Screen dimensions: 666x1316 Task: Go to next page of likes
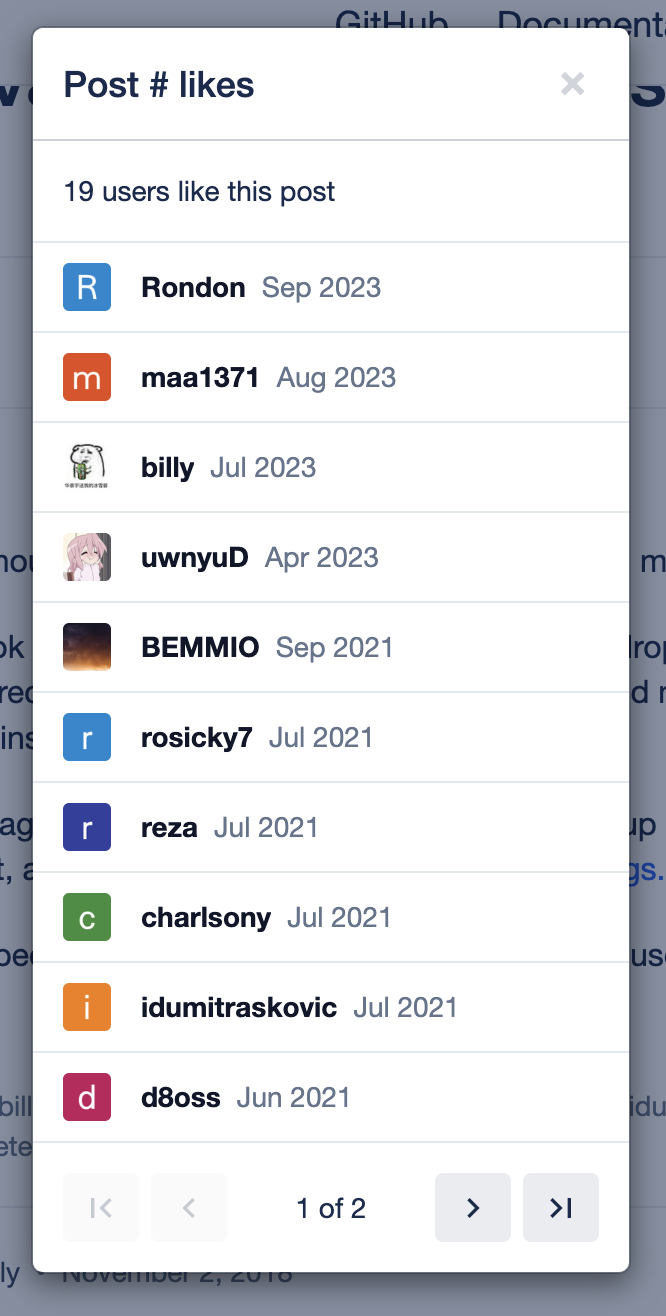pos(473,1208)
